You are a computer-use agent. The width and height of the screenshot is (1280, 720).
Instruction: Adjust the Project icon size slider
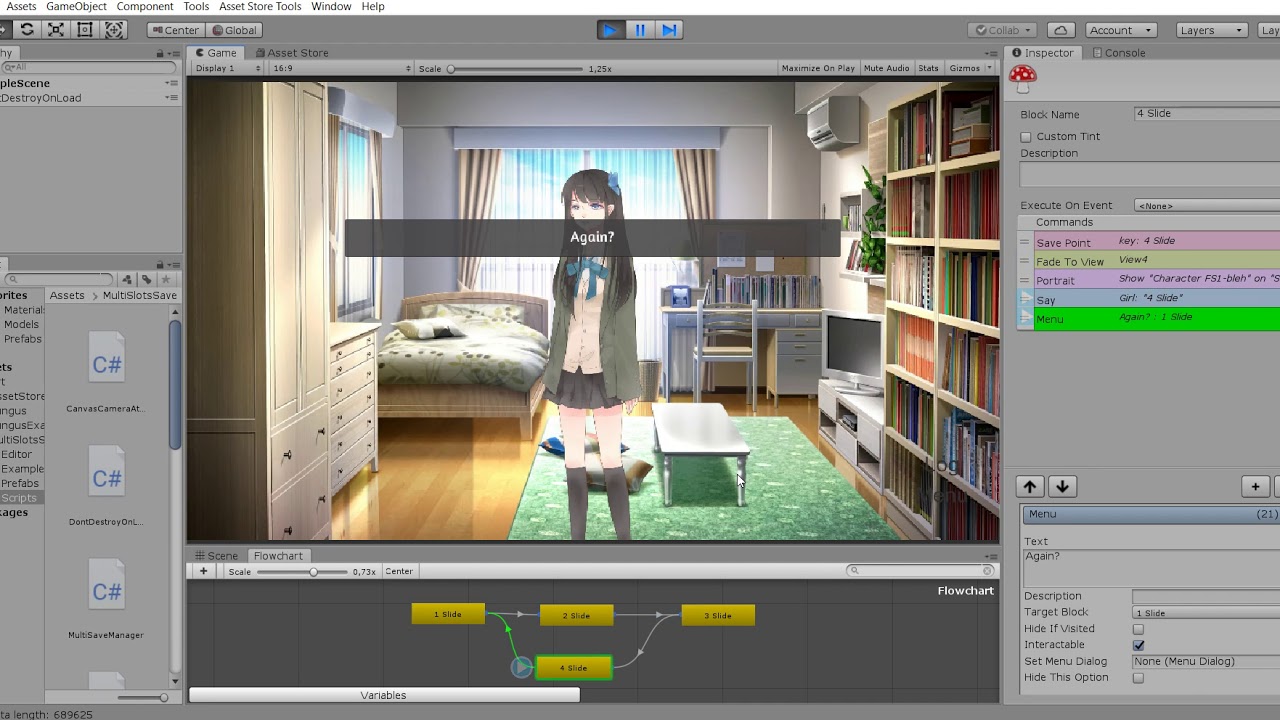coord(143,697)
